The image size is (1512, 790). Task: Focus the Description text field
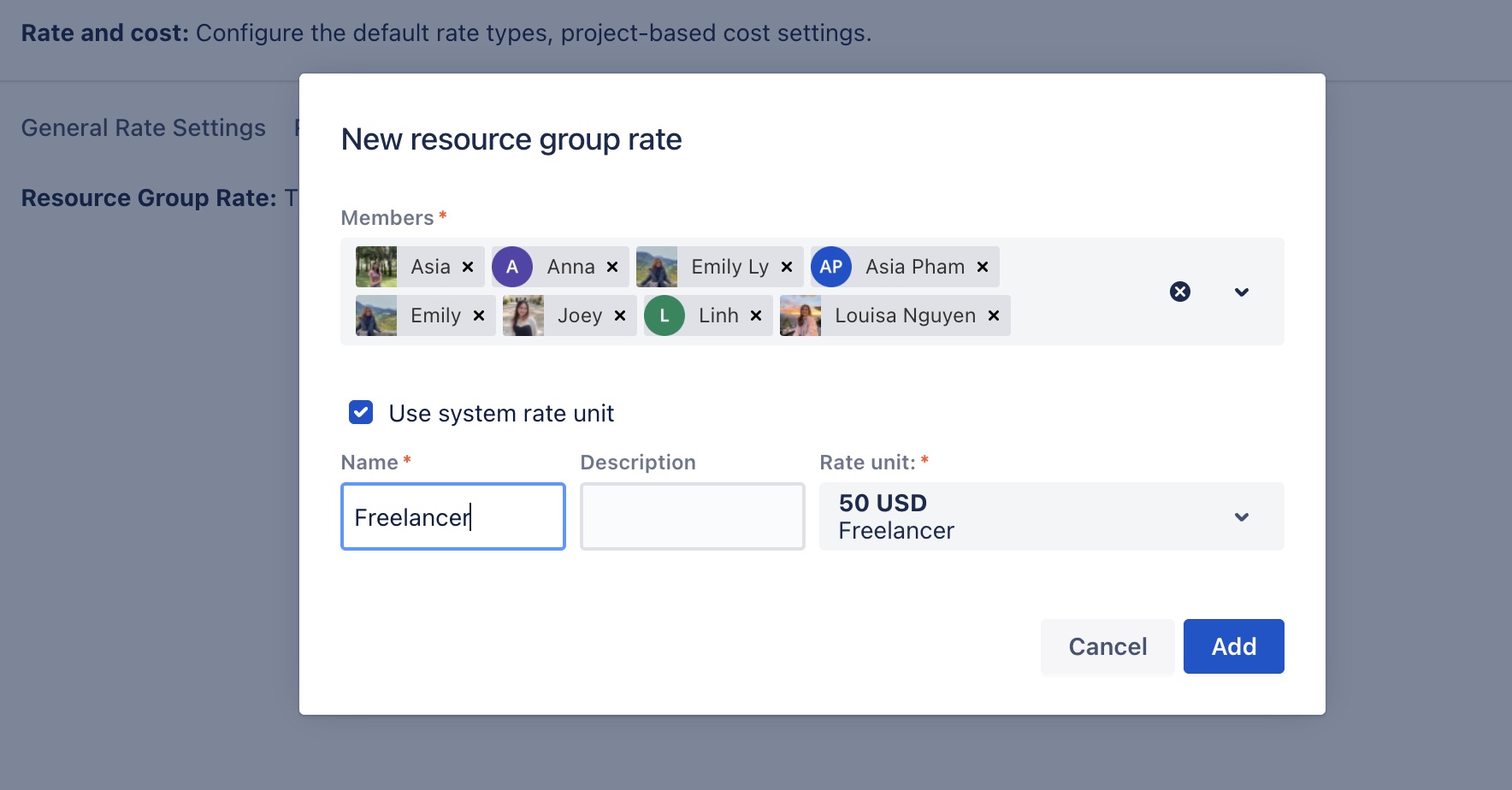692,516
